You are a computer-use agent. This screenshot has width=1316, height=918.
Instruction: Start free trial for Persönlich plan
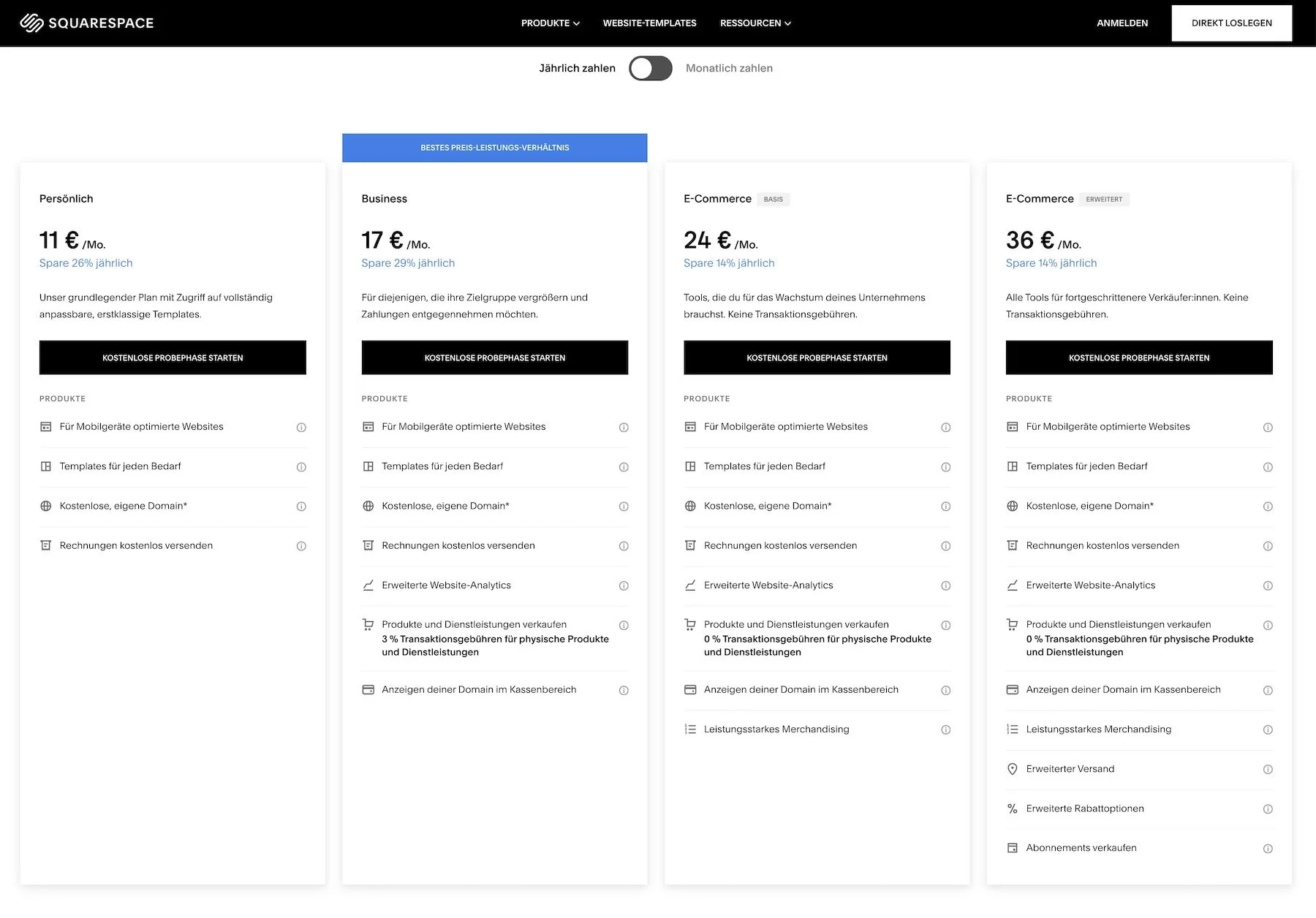tap(173, 357)
